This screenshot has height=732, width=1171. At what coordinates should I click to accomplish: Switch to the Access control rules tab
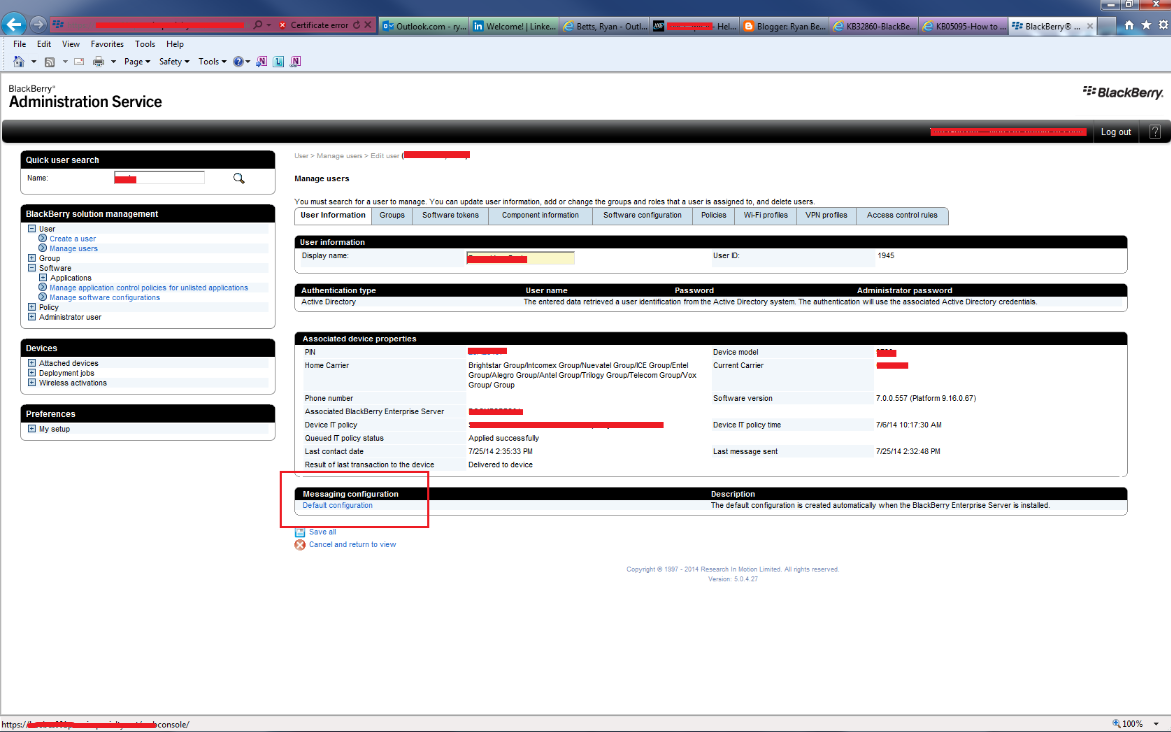coord(902,215)
